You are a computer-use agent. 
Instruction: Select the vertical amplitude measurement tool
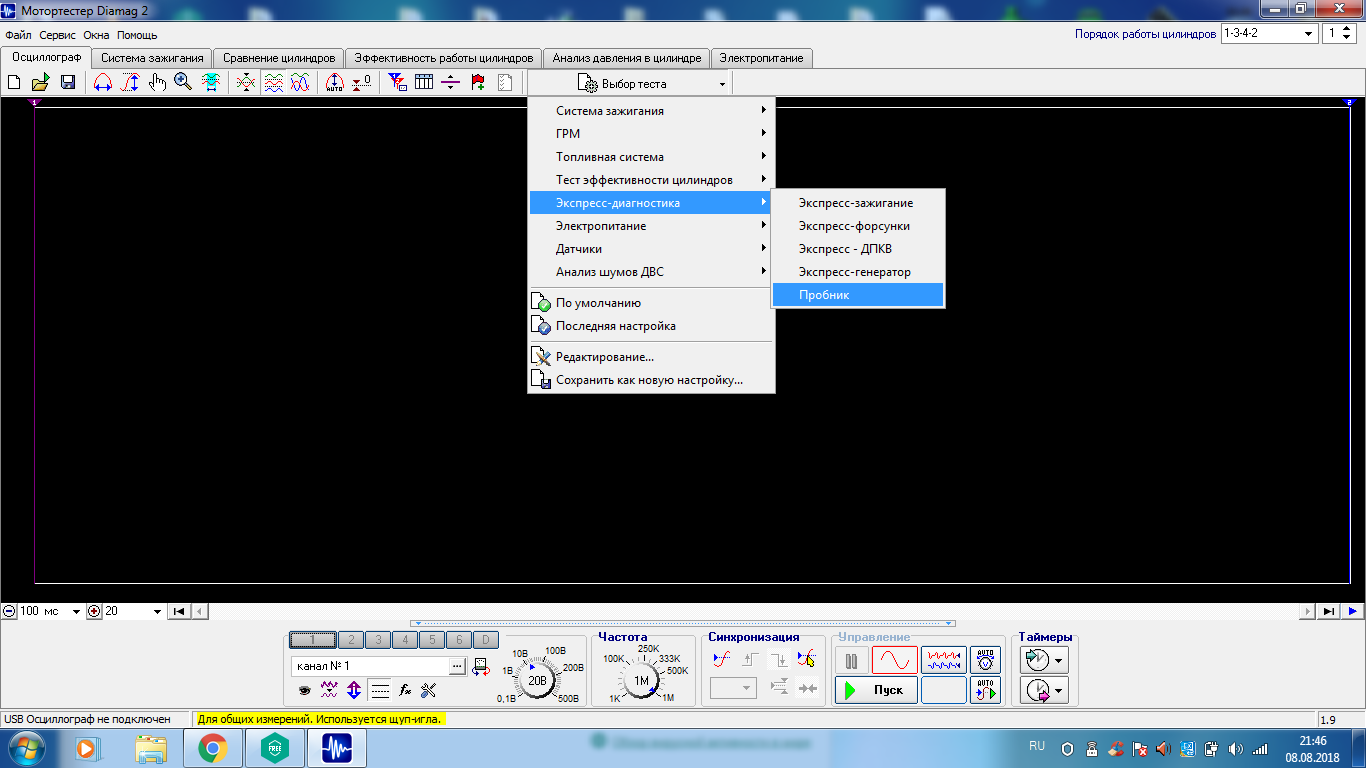(130, 83)
